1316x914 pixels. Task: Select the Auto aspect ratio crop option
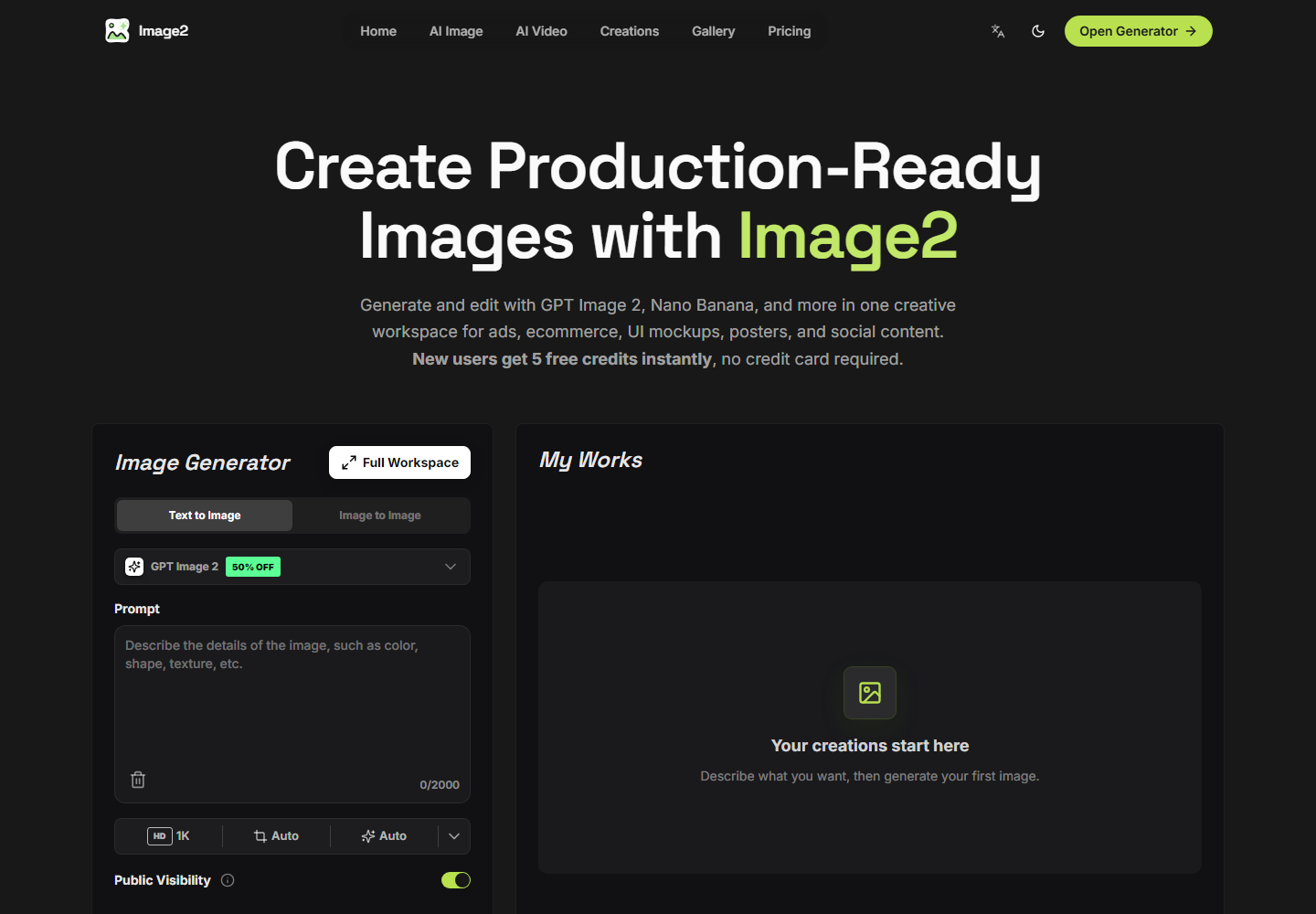coord(276,836)
